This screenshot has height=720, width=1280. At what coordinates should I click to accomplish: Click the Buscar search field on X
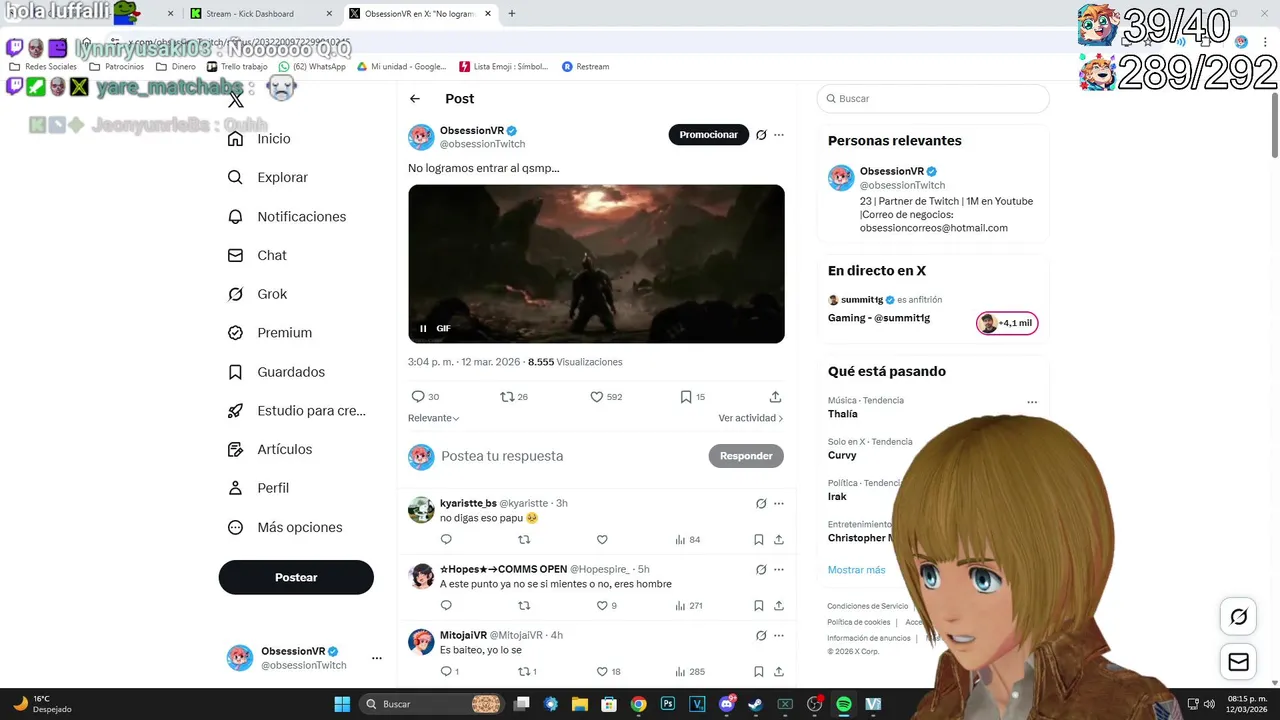pos(933,99)
